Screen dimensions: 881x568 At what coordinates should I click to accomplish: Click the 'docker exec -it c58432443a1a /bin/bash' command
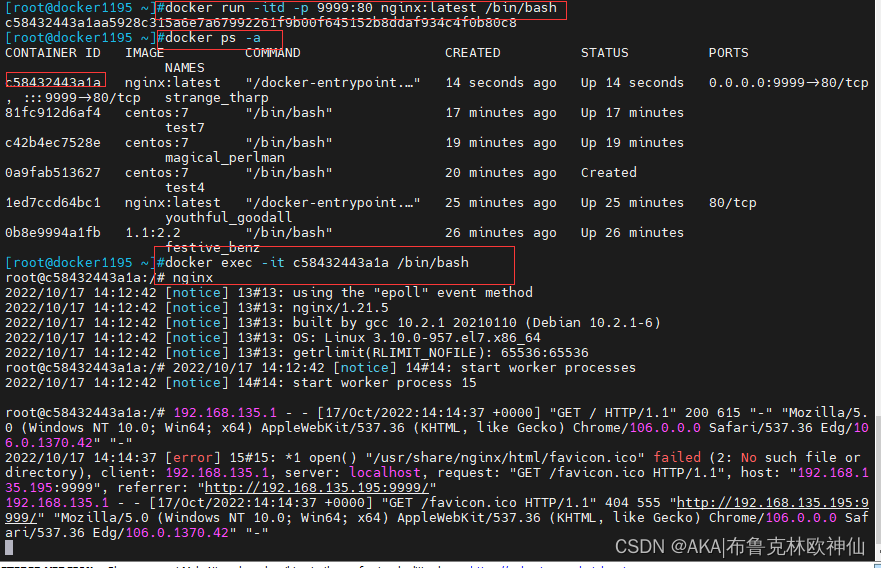click(317, 263)
